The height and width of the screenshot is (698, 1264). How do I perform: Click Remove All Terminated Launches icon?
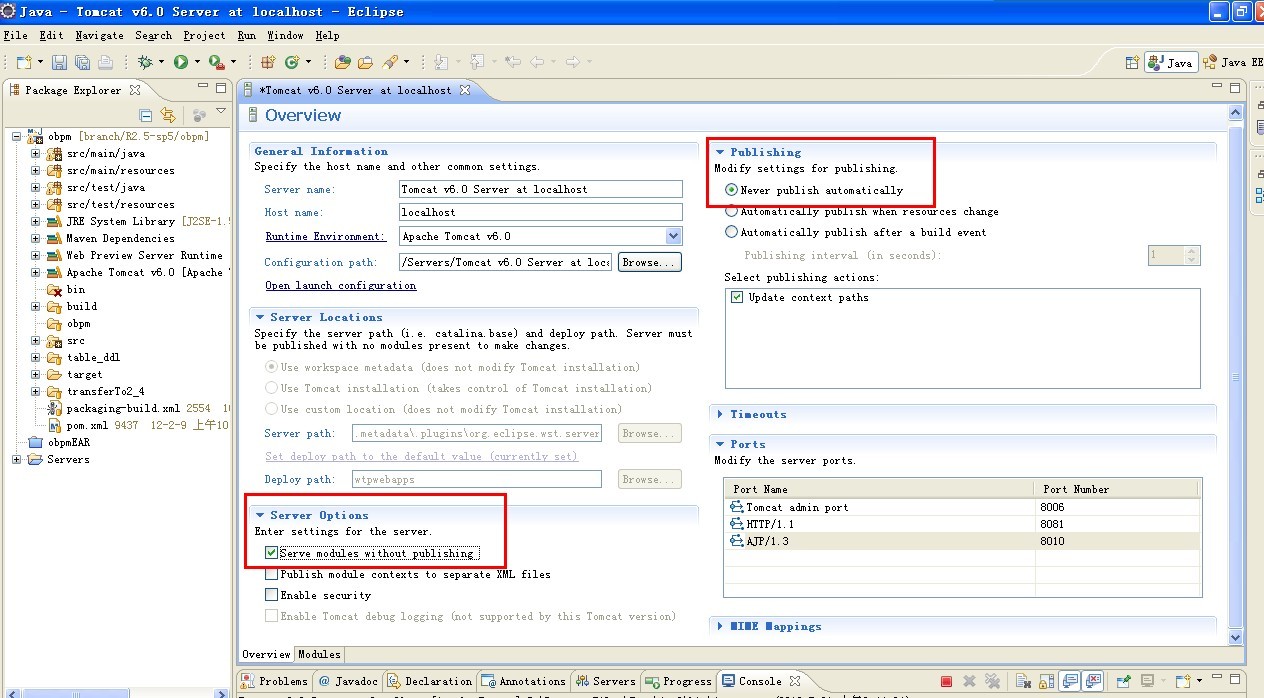(992, 681)
